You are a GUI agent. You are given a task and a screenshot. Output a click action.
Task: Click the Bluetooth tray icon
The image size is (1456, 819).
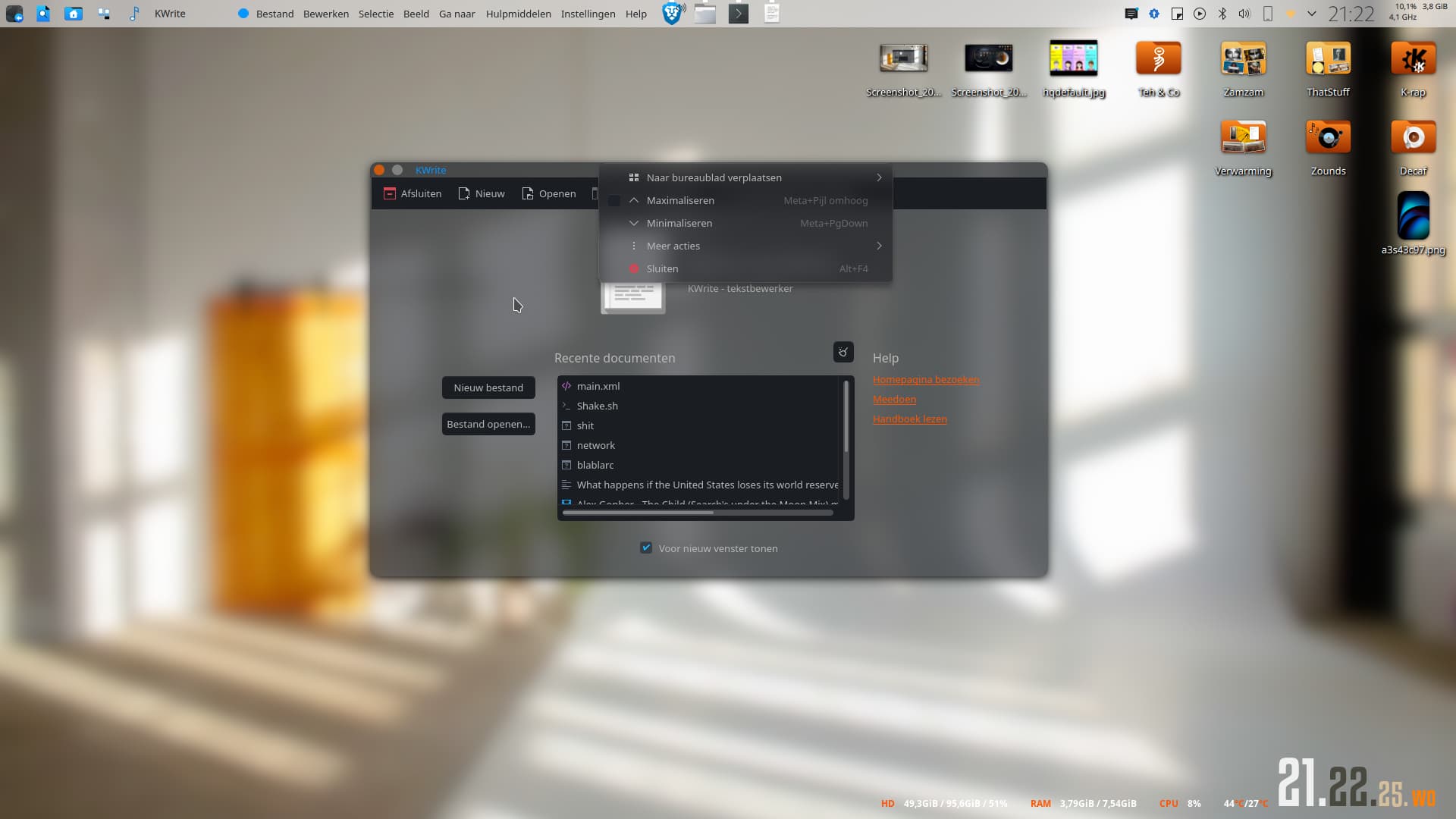(x=1222, y=14)
